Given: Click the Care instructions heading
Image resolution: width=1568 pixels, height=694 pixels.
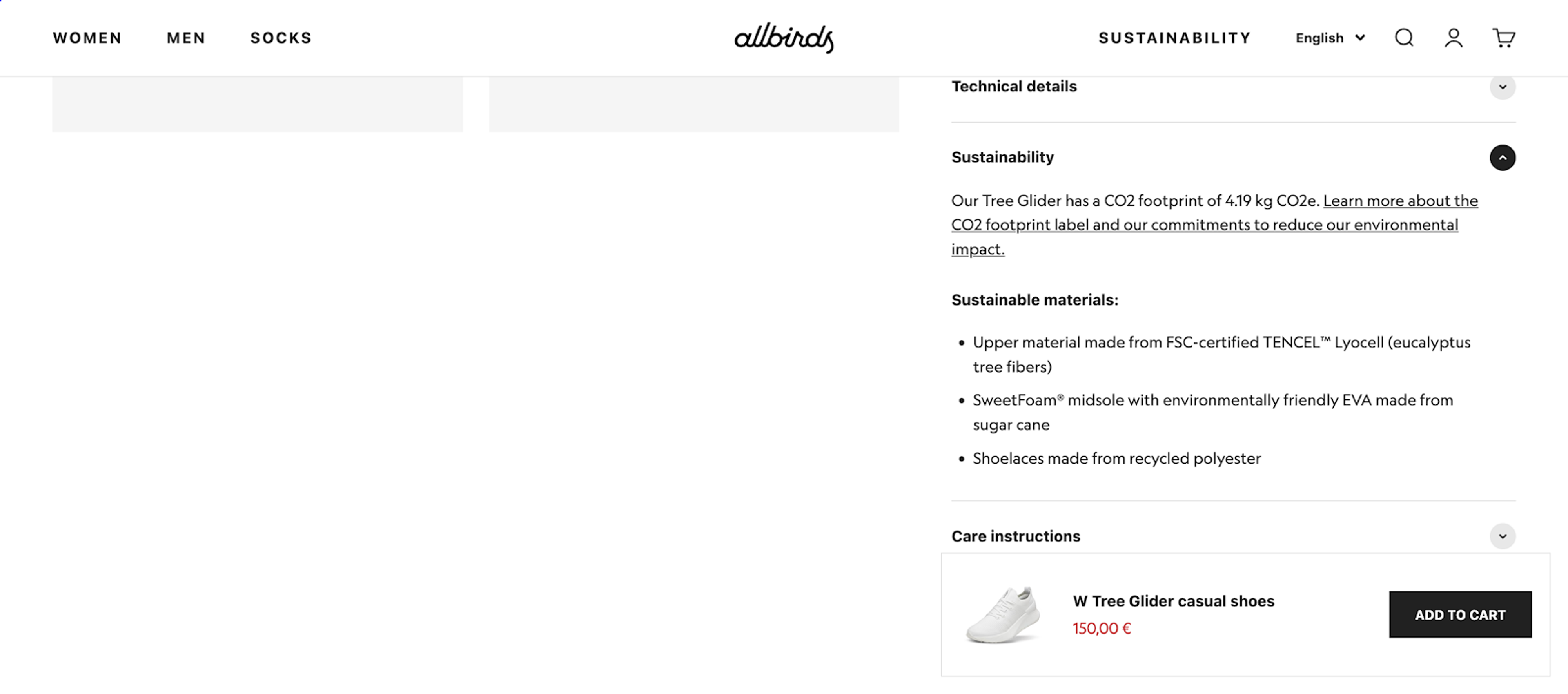Looking at the screenshot, I should coord(1015,536).
